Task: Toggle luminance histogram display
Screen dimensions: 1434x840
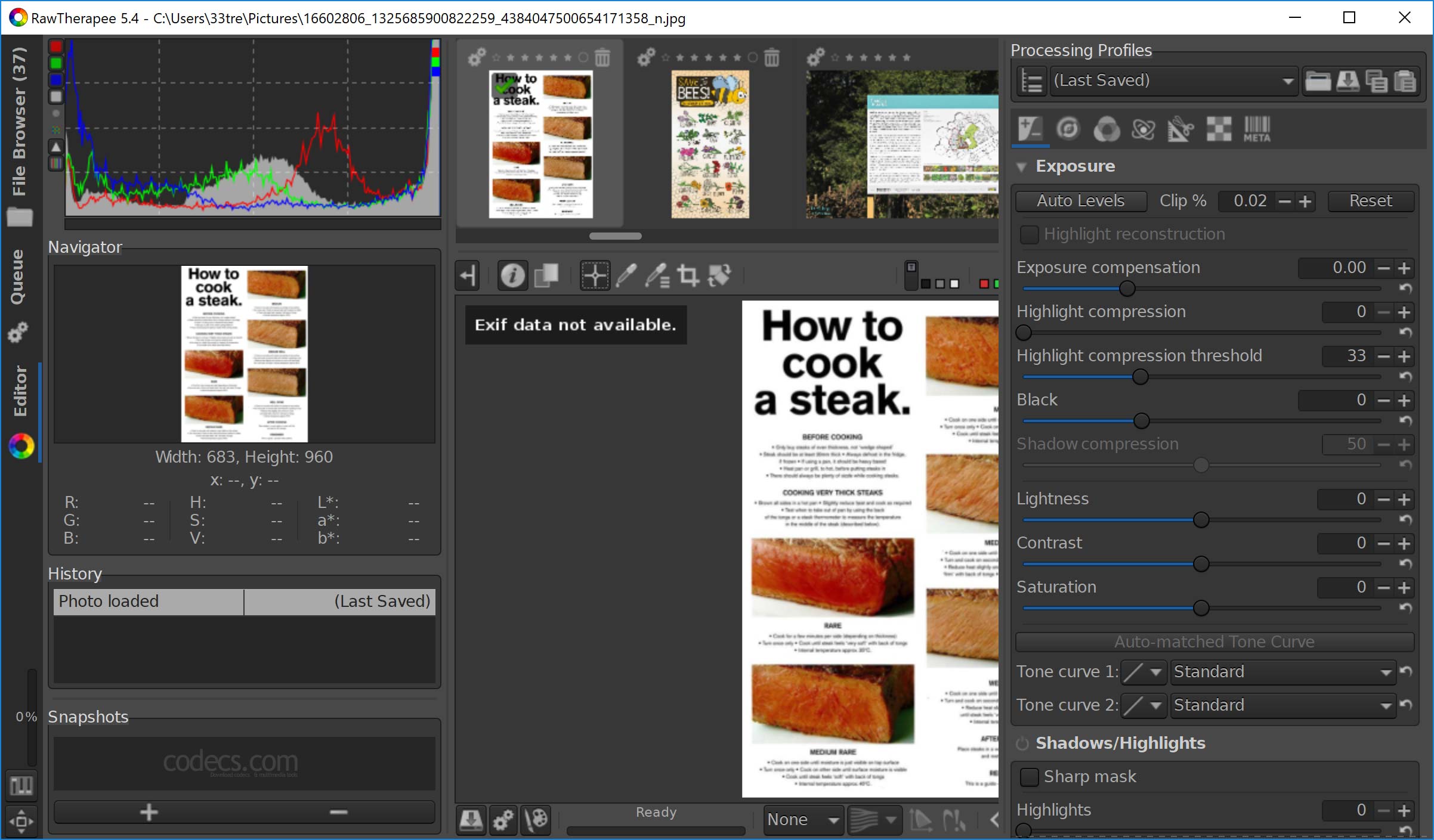Action: pyautogui.click(x=56, y=97)
